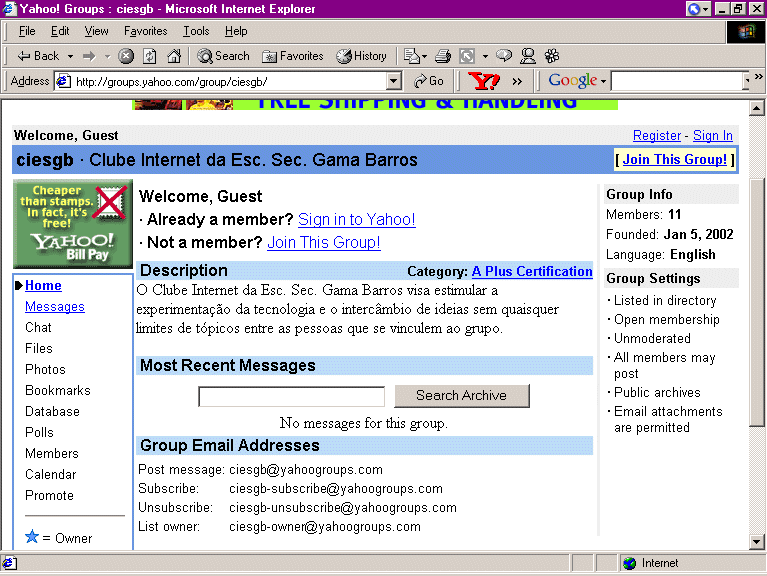Click the Refresh page icon
Screen dimensions: 767x576
[150, 56]
